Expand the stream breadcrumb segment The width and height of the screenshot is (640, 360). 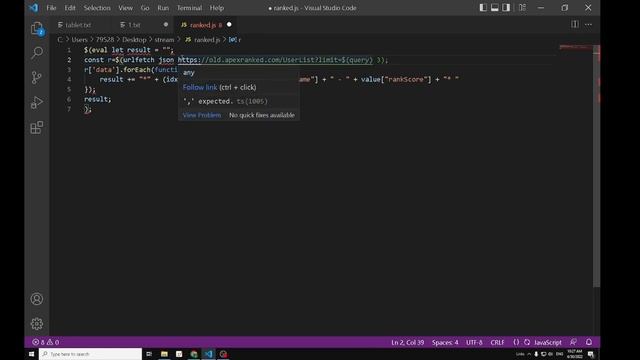[164, 40]
